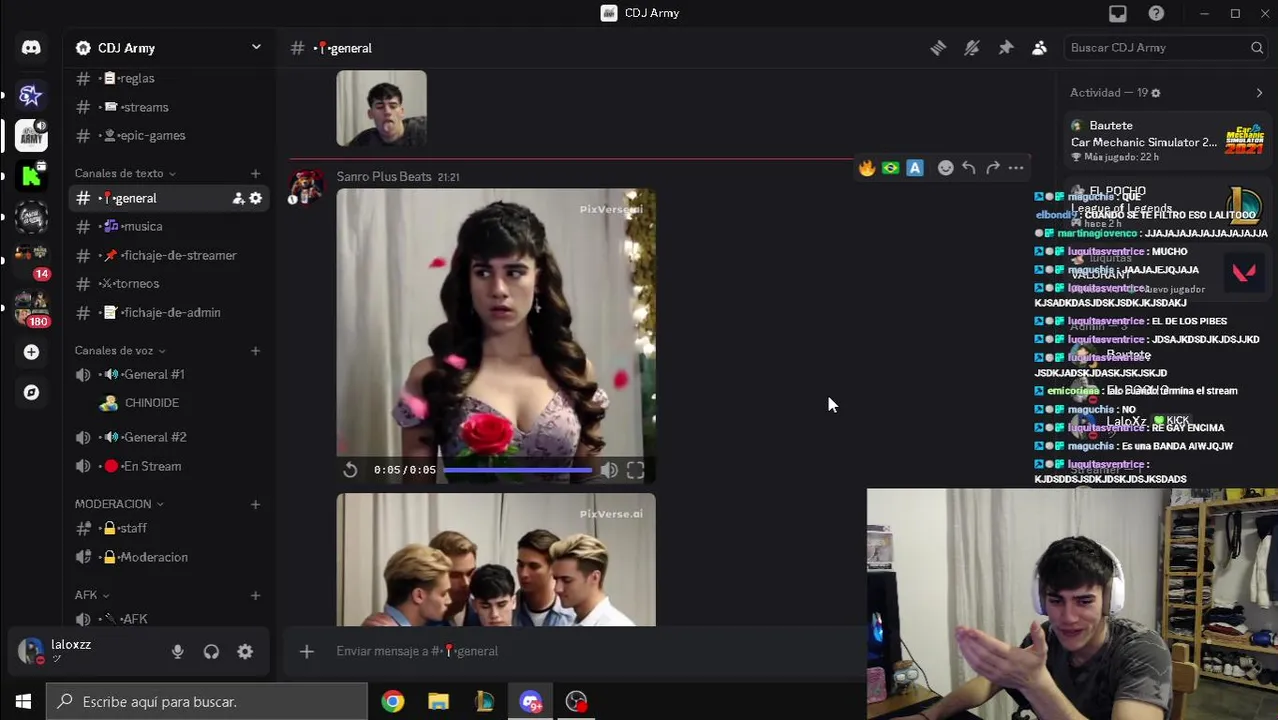The height and width of the screenshot is (720, 1278).
Task: Edit general channel settings gear
Action: (256, 198)
